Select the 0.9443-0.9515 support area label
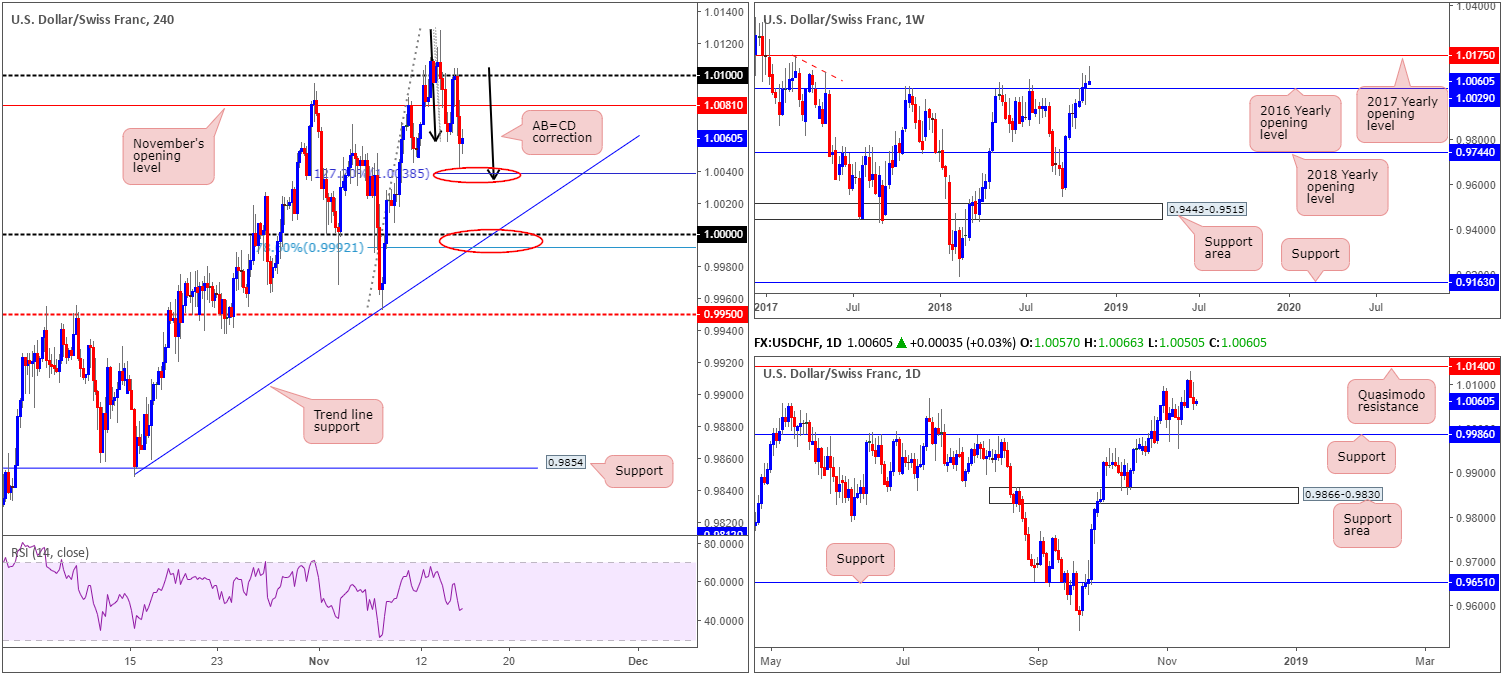This screenshot has height=677, width=1505. pos(1205,210)
